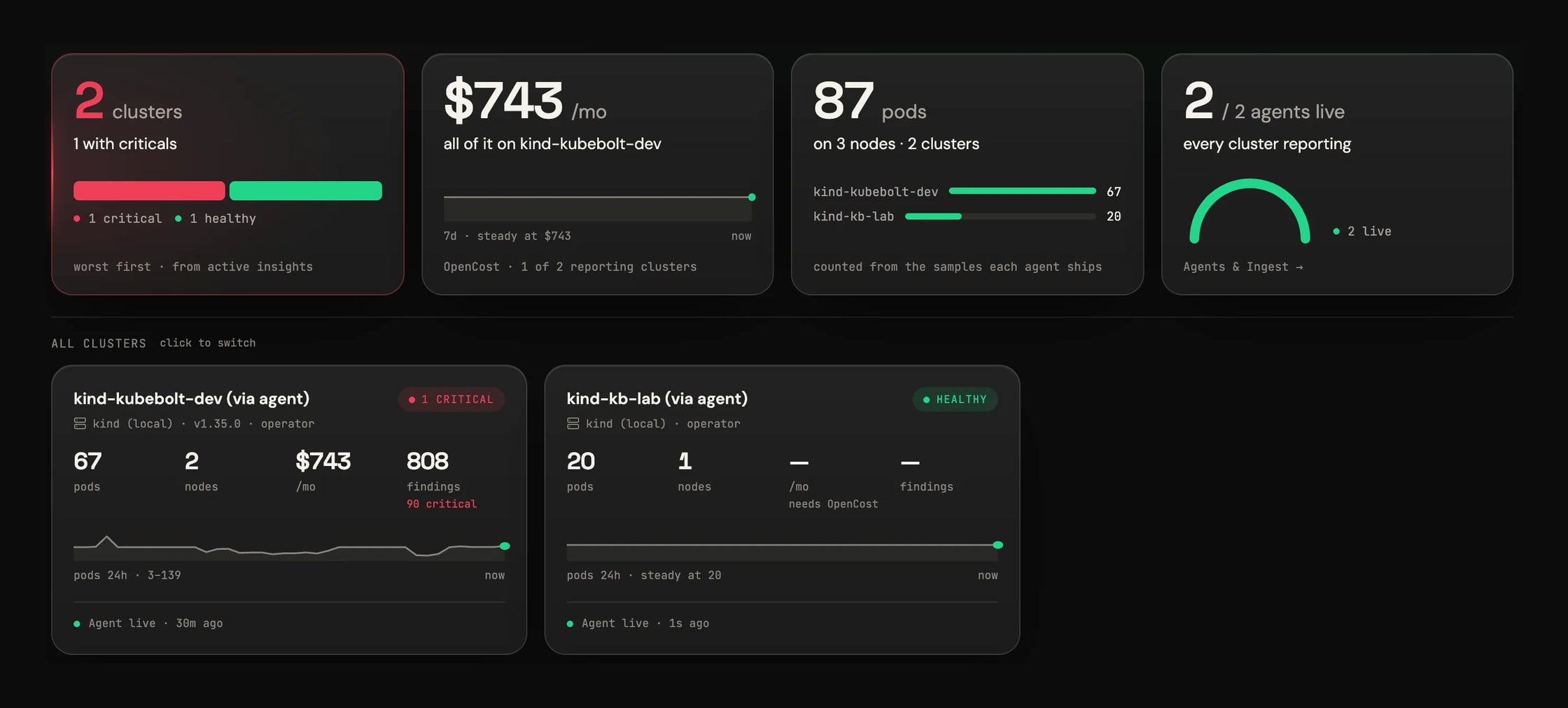The width and height of the screenshot is (1568, 708).
Task: Click the agents live gauge arc
Action: [x=1249, y=211]
